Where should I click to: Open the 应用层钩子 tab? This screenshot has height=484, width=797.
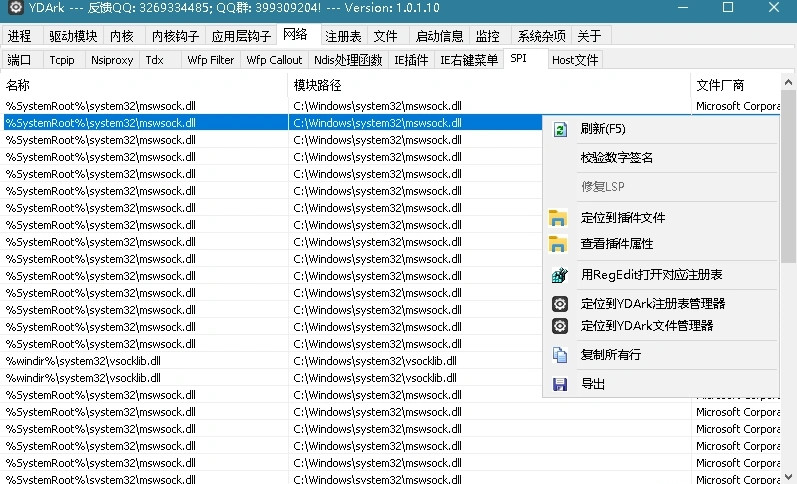coord(241,36)
